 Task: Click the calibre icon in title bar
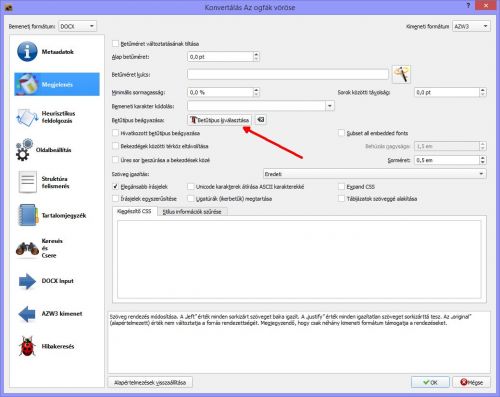click(x=9, y=7)
